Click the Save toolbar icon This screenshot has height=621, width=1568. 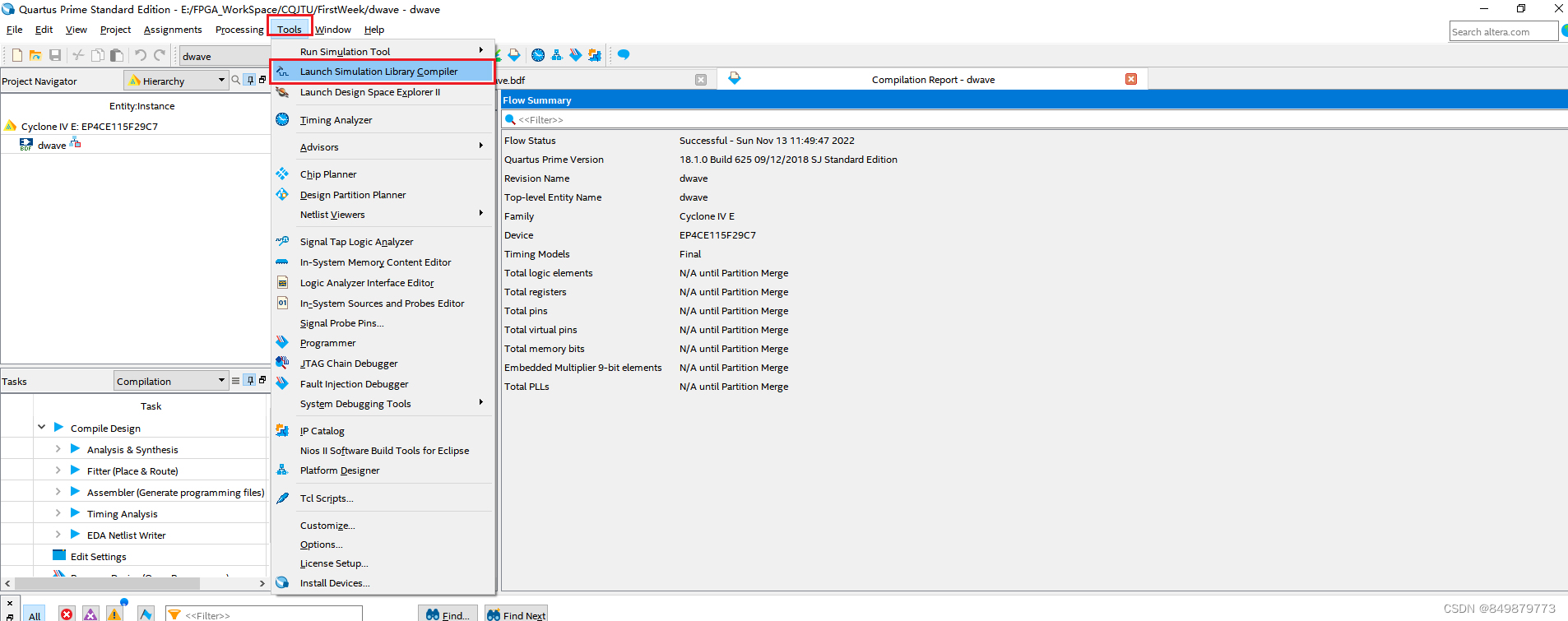pyautogui.click(x=55, y=55)
